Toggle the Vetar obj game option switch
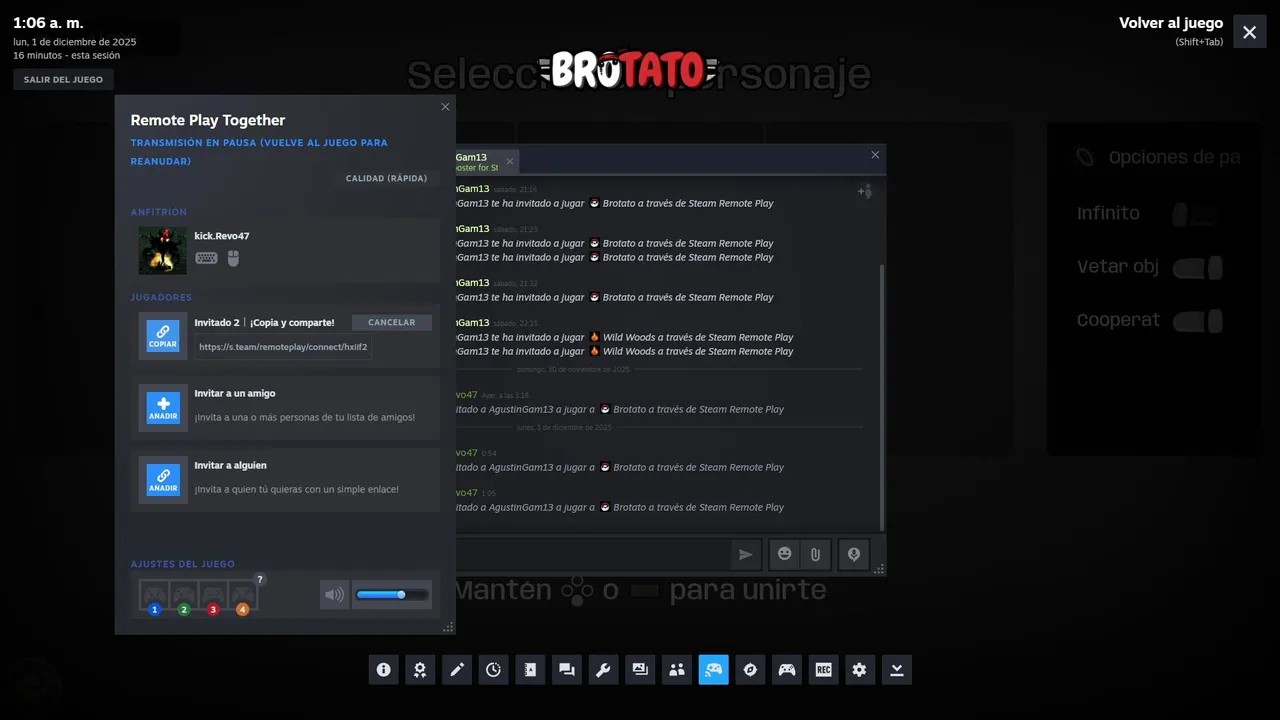The height and width of the screenshot is (720, 1280). 1197,267
